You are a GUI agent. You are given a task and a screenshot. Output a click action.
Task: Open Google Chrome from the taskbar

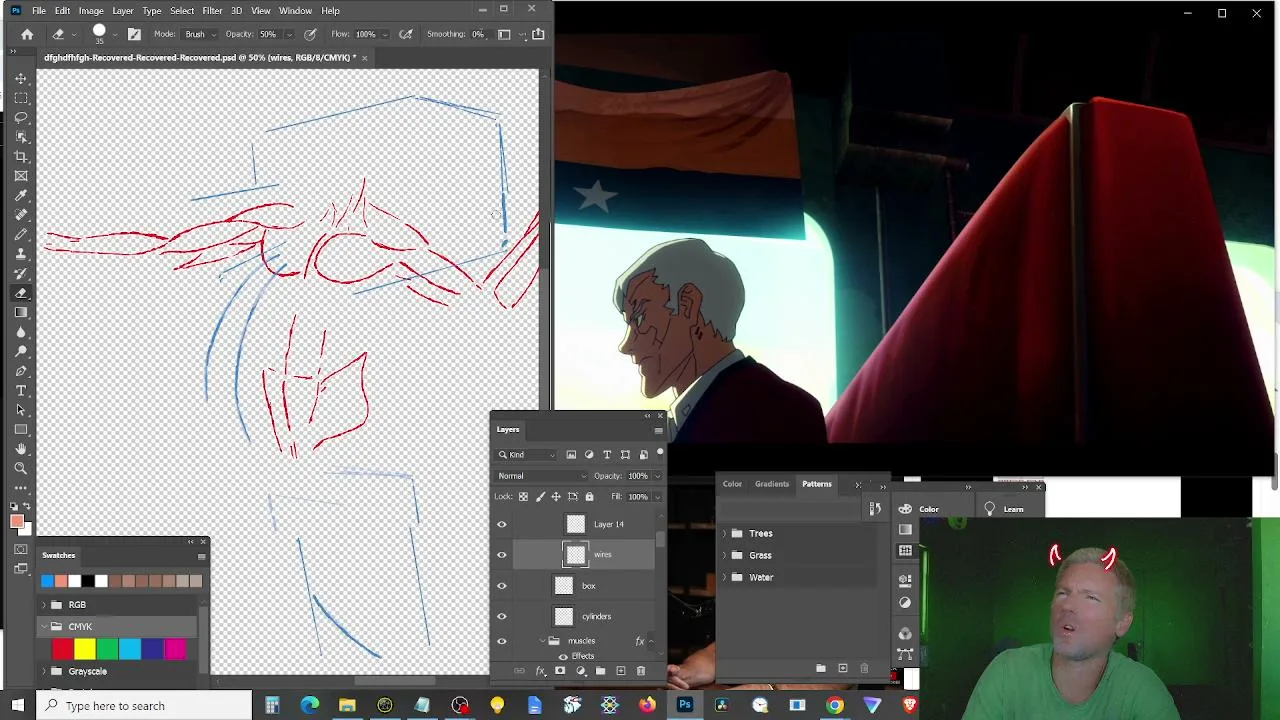click(x=834, y=706)
